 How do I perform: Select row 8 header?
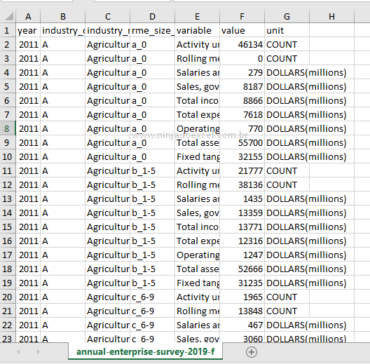[8, 129]
